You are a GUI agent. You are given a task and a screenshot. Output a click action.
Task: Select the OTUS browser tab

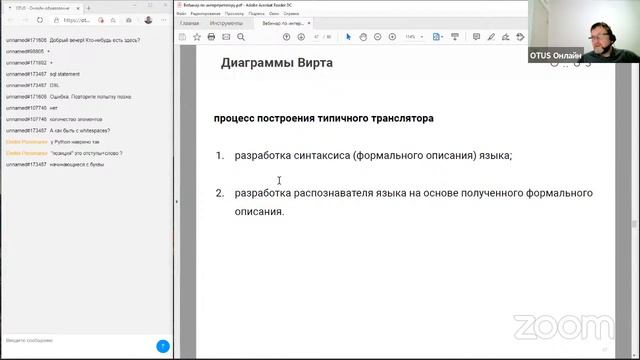pos(42,8)
